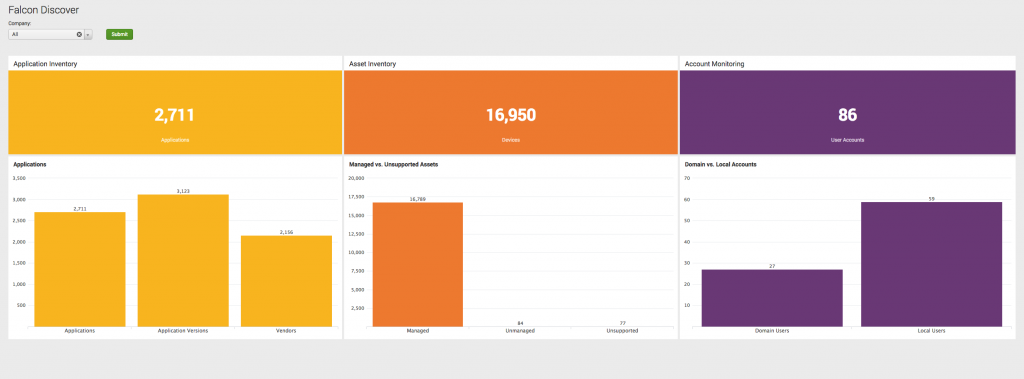This screenshot has width=1024, height=379.
Task: Click the Unmanaged value 84 in chart
Action: (520, 323)
